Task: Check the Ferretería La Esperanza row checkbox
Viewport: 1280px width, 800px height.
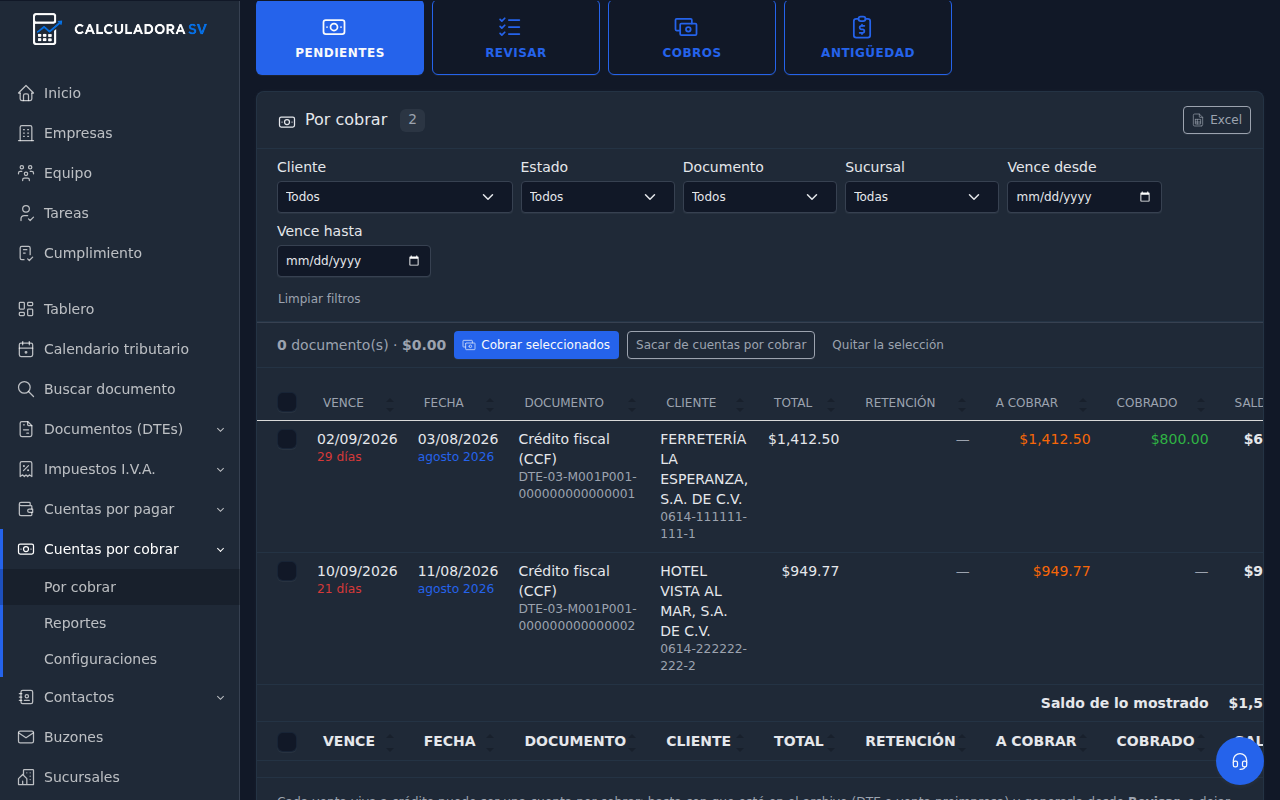Action: click(287, 439)
